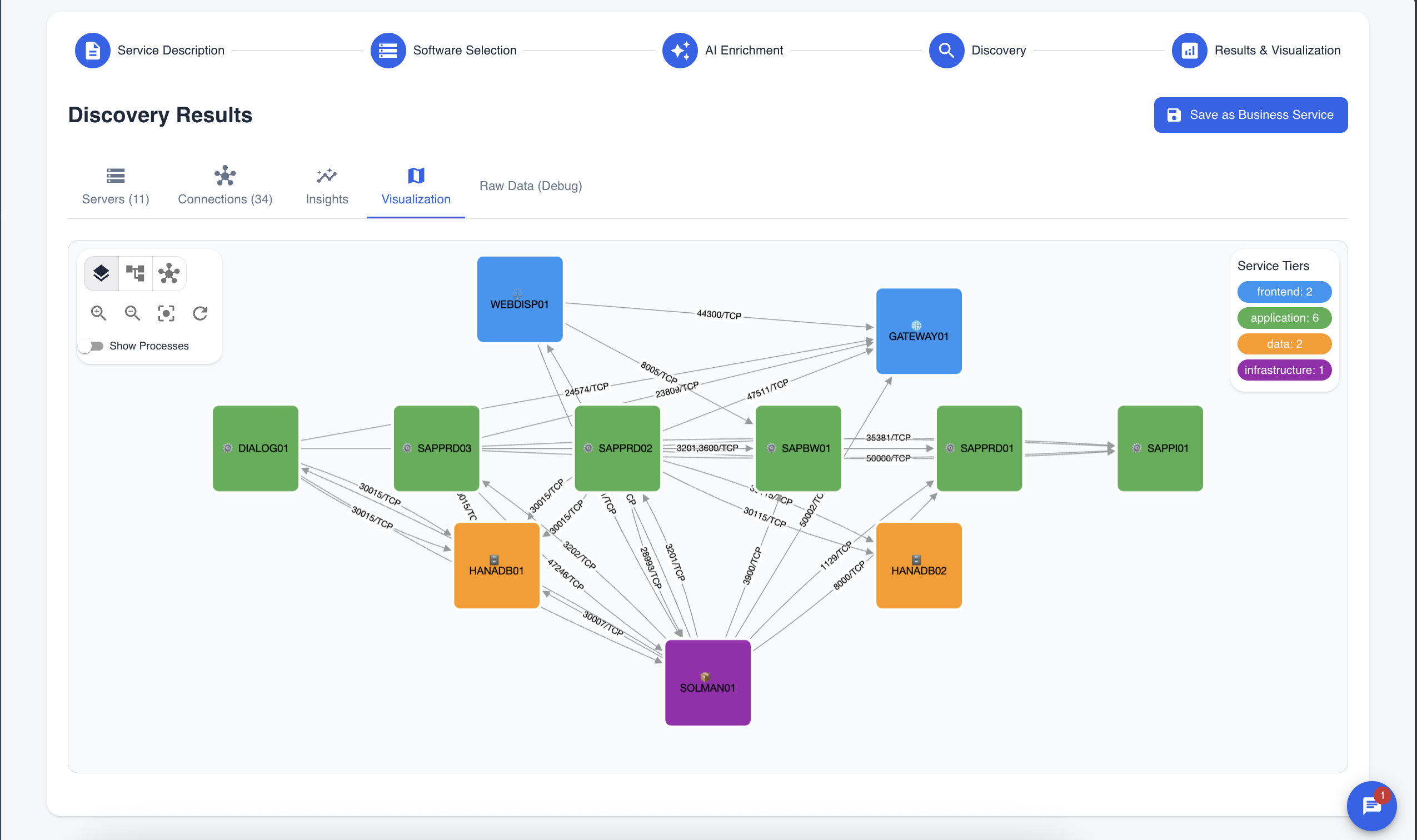Open the Connections (34) tab
1417x840 pixels.
pyautogui.click(x=224, y=186)
